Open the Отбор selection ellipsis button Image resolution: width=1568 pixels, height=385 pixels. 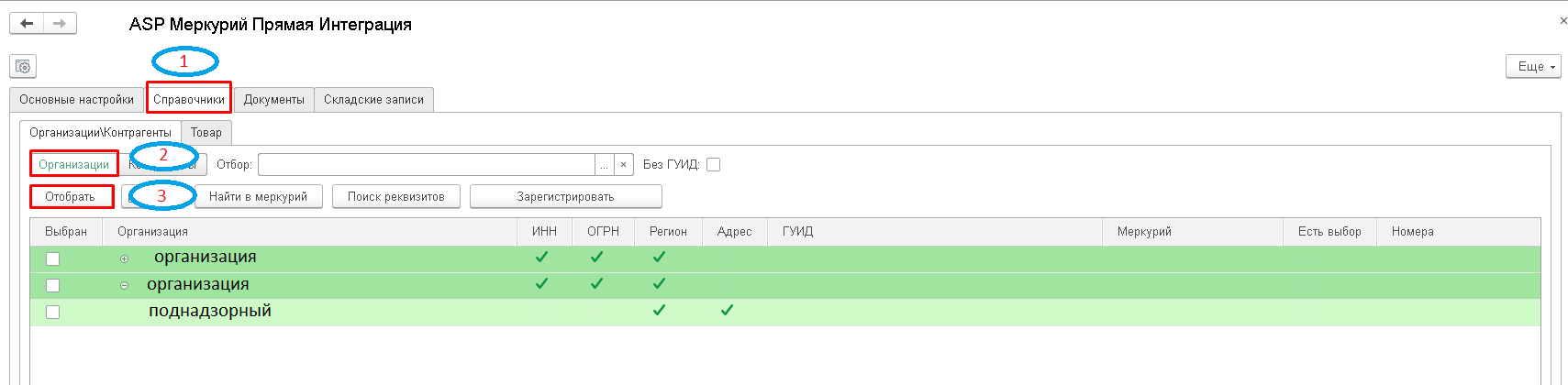point(604,165)
